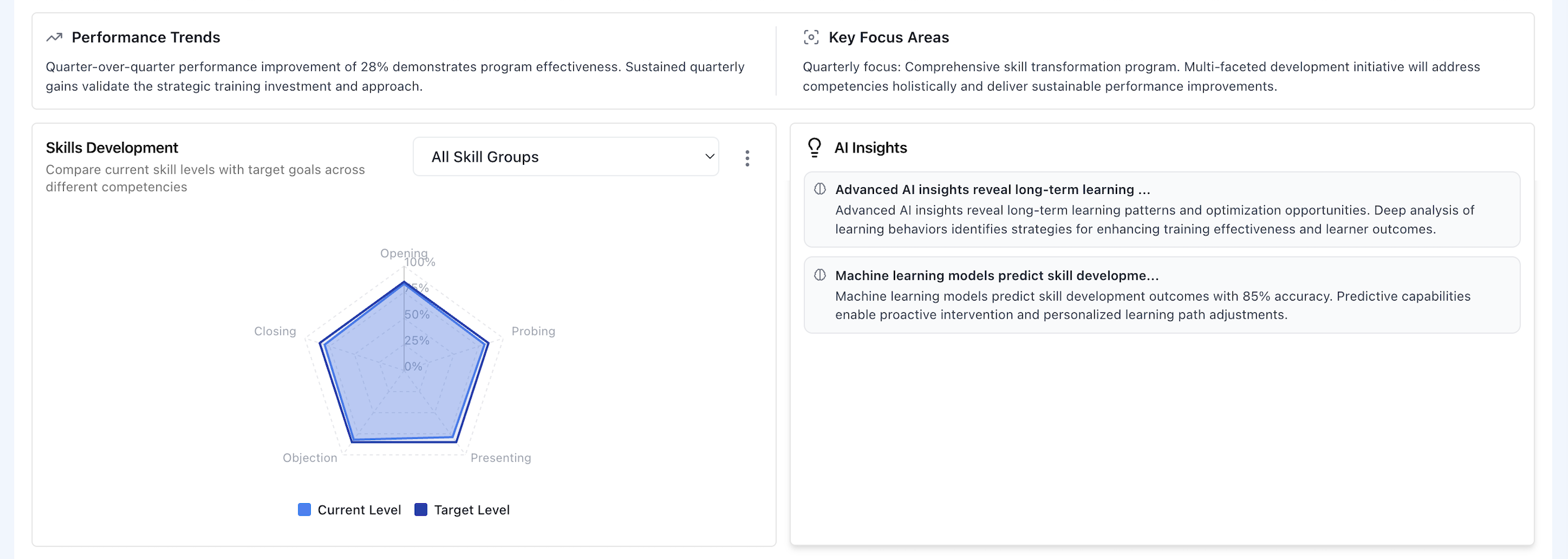Click the Probing axis label on radar
This screenshot has width=1568, height=559.
coord(533,332)
